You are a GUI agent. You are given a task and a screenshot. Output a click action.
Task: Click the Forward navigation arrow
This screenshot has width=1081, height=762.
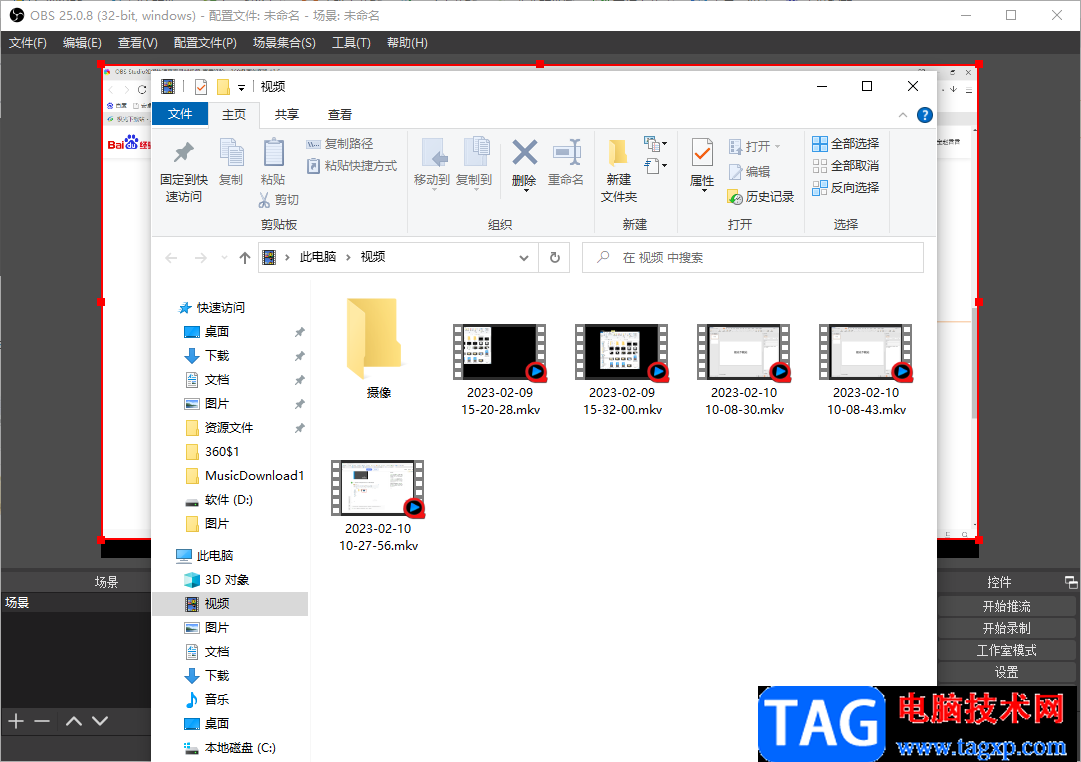(x=201, y=258)
